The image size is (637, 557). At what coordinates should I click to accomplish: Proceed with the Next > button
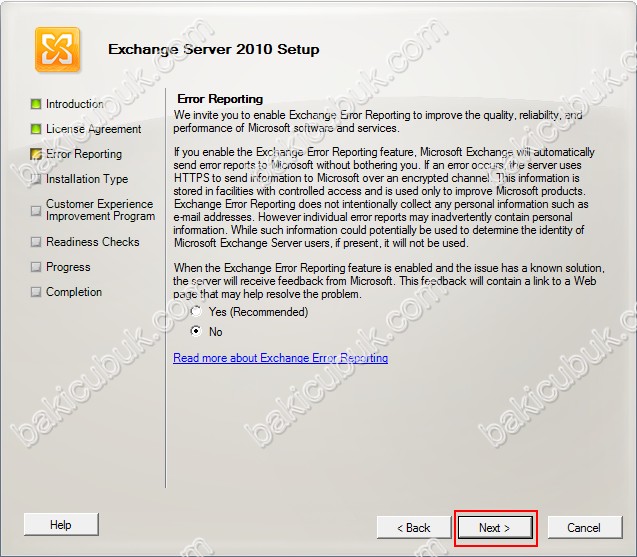click(x=495, y=527)
